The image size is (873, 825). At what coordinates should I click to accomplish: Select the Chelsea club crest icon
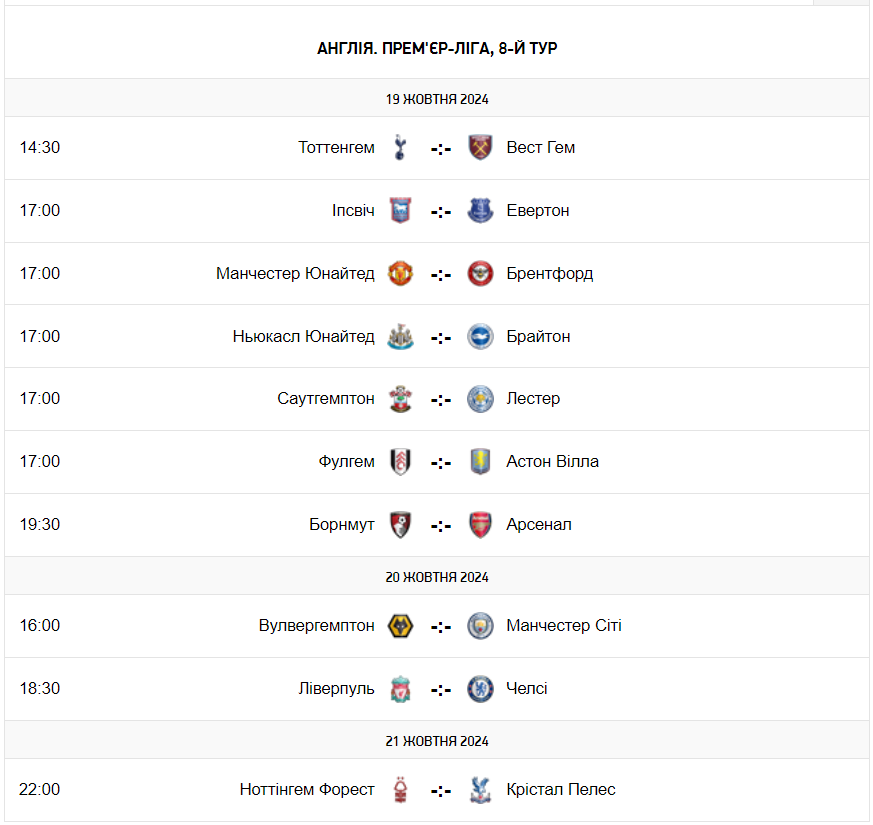tap(481, 688)
